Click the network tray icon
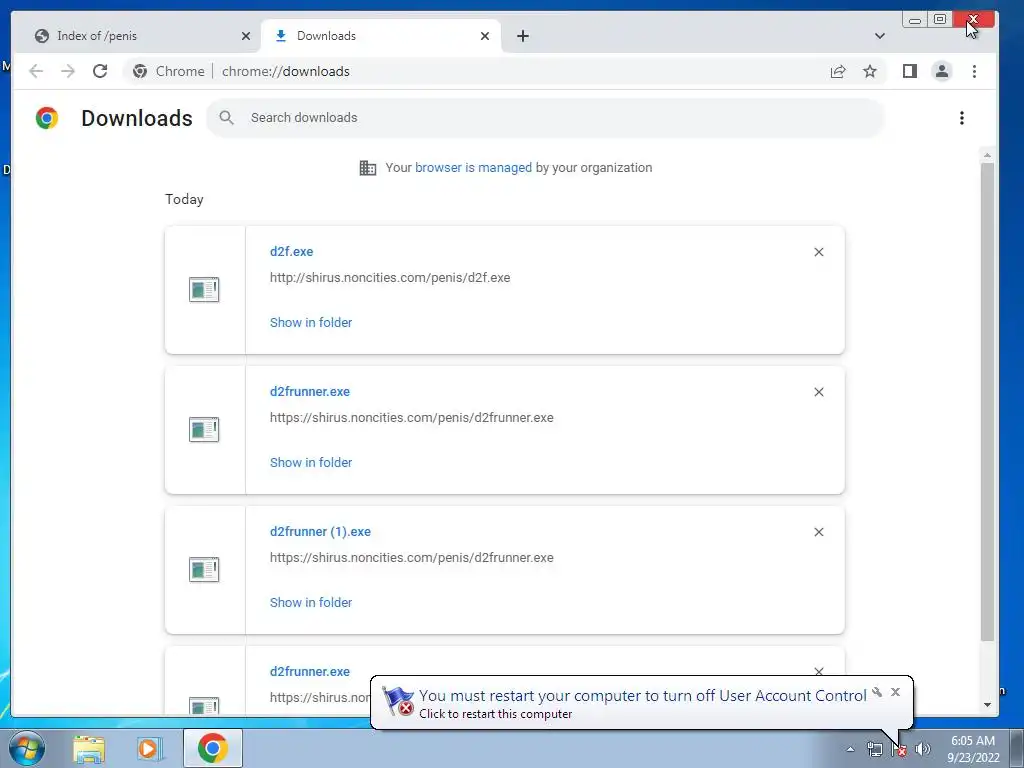The height and width of the screenshot is (768, 1024). (874, 749)
